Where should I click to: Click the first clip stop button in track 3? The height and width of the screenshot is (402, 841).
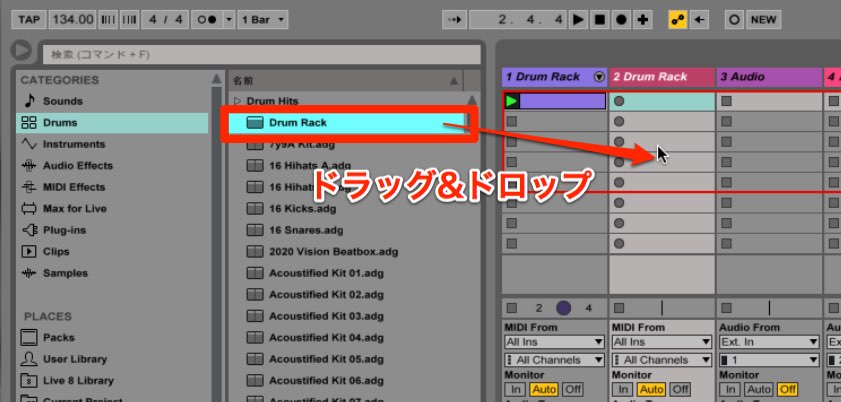726,101
